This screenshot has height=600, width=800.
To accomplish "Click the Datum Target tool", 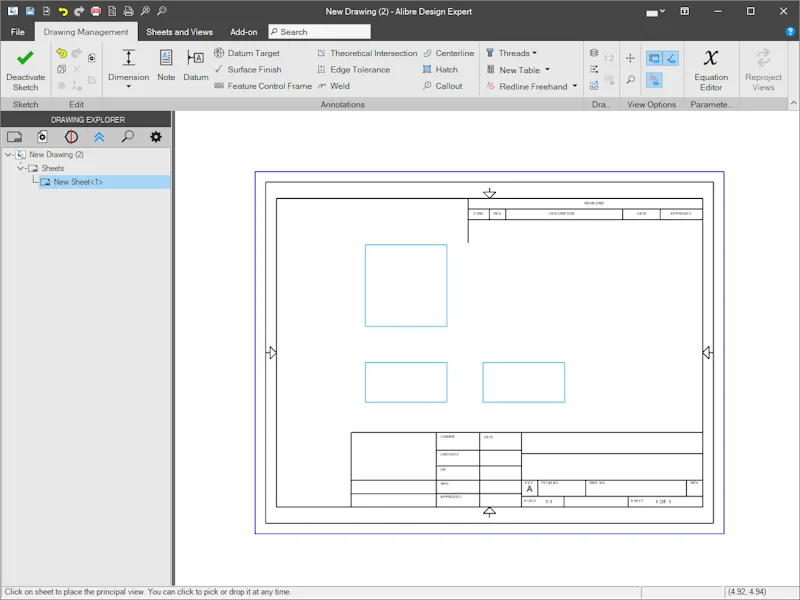I will [247, 53].
